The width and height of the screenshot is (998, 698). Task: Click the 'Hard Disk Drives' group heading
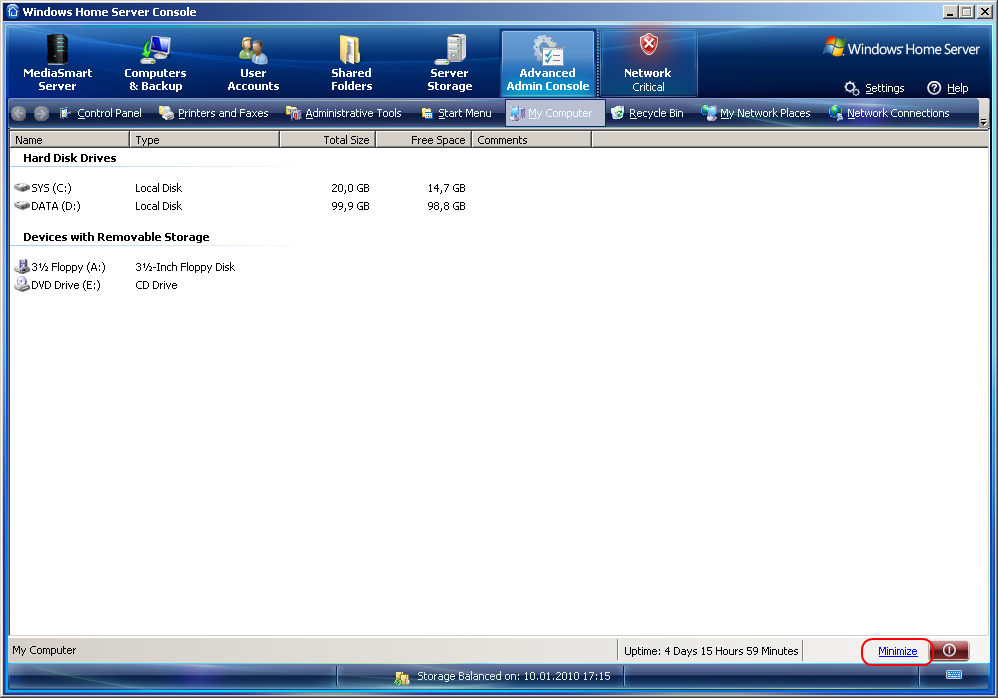(x=70, y=158)
